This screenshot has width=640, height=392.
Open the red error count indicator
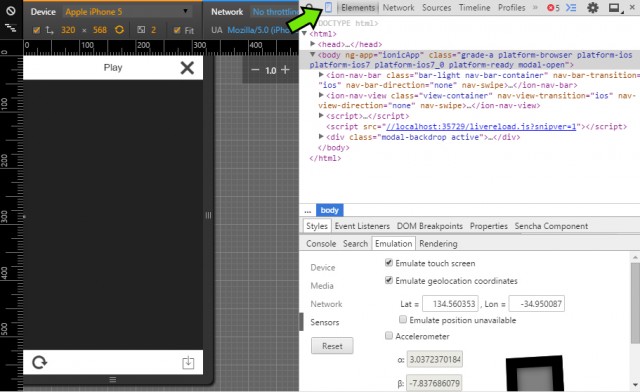click(553, 8)
